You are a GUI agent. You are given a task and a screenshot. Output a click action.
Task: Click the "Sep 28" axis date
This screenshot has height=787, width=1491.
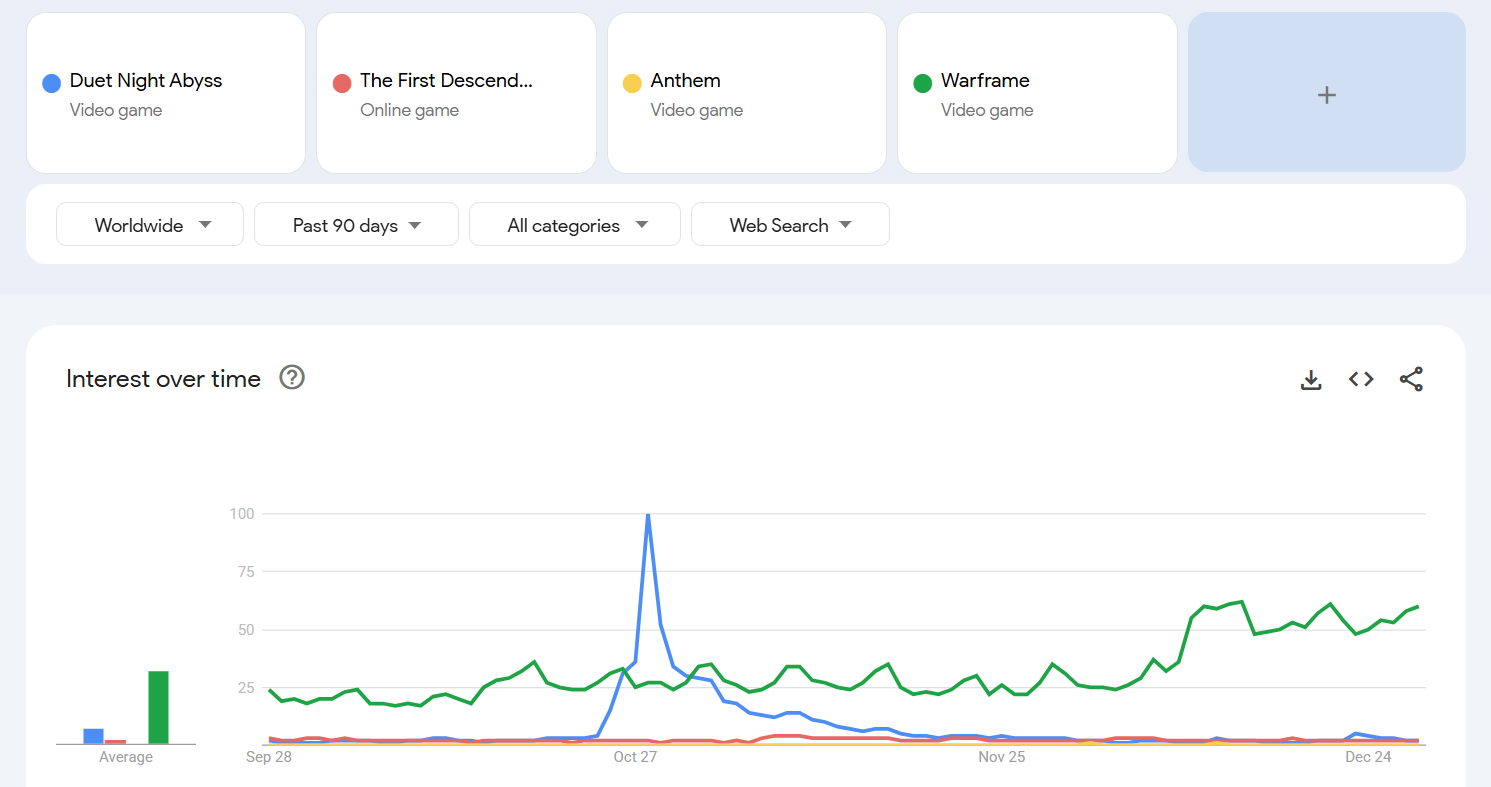coord(269,757)
